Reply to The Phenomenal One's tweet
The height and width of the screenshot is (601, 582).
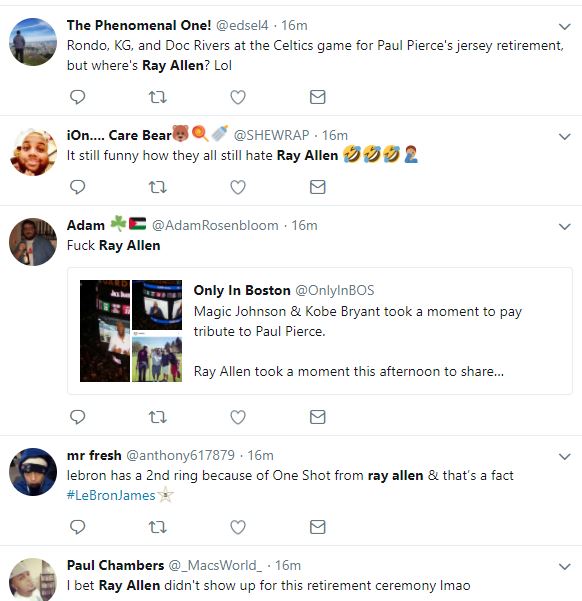(77, 97)
